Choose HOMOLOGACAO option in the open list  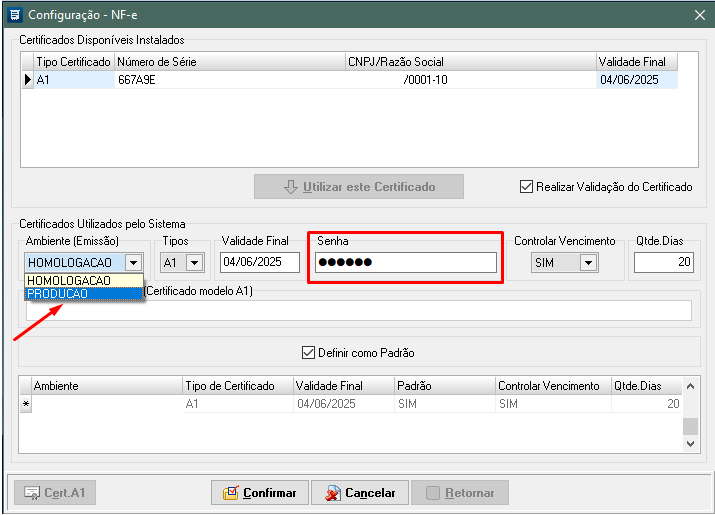[83, 281]
